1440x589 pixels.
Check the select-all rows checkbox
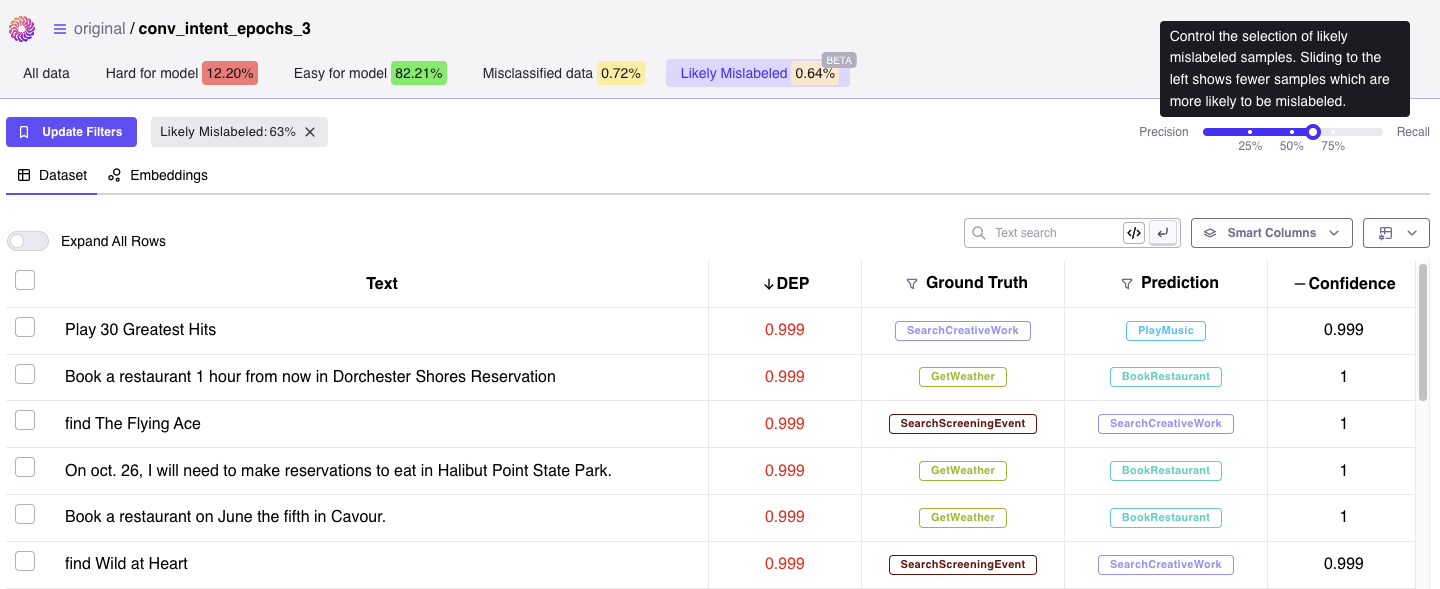(x=25, y=280)
